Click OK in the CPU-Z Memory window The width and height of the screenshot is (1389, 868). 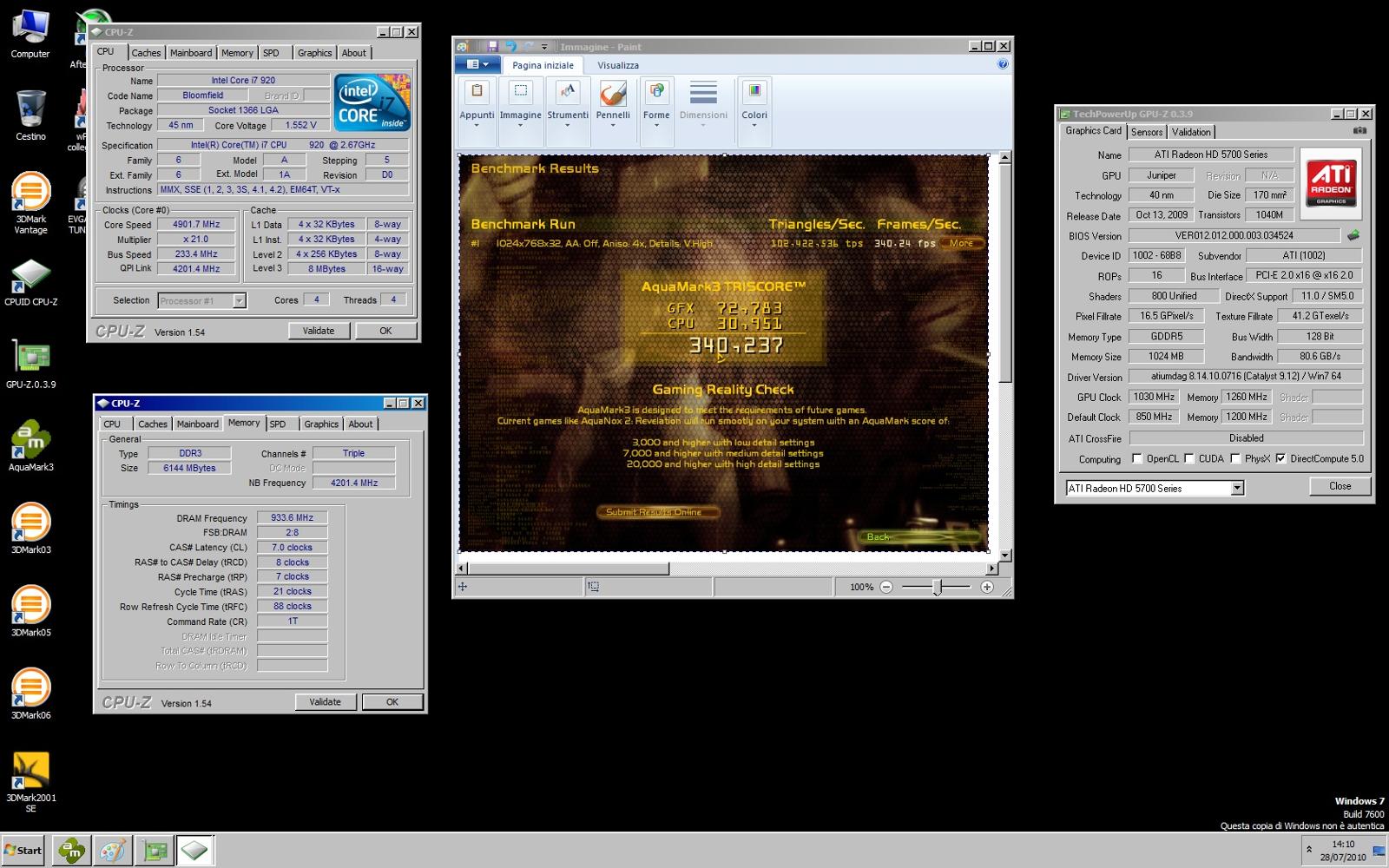click(x=392, y=702)
